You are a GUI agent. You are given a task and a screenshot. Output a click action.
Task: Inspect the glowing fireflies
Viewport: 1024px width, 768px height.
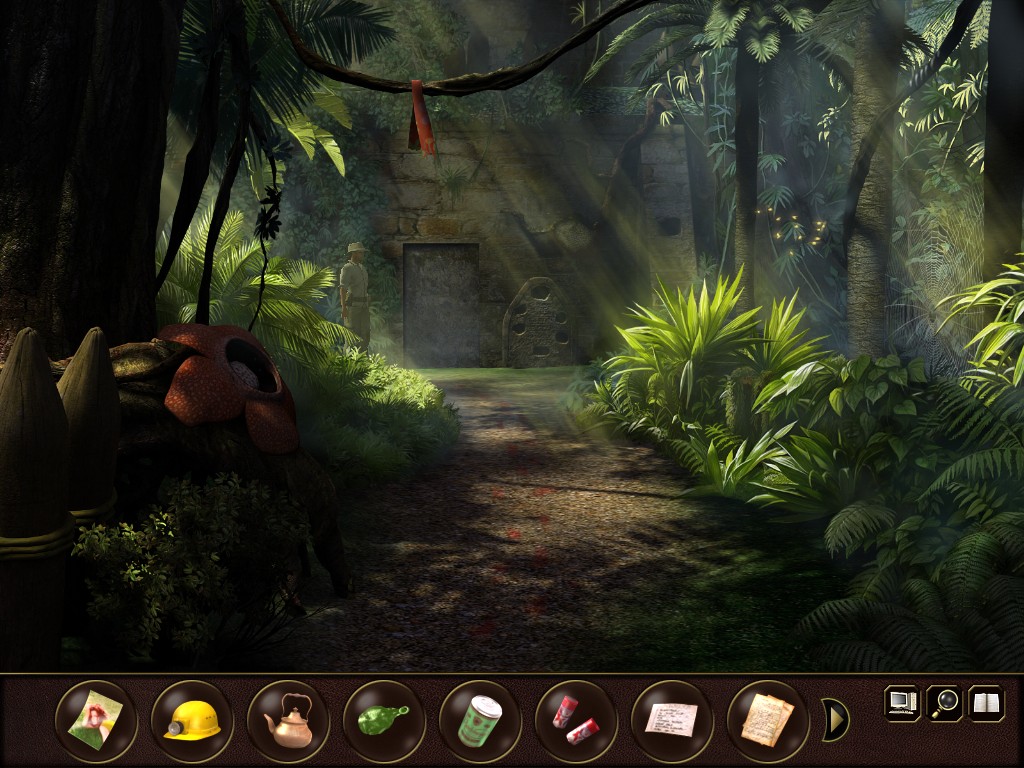[x=790, y=225]
